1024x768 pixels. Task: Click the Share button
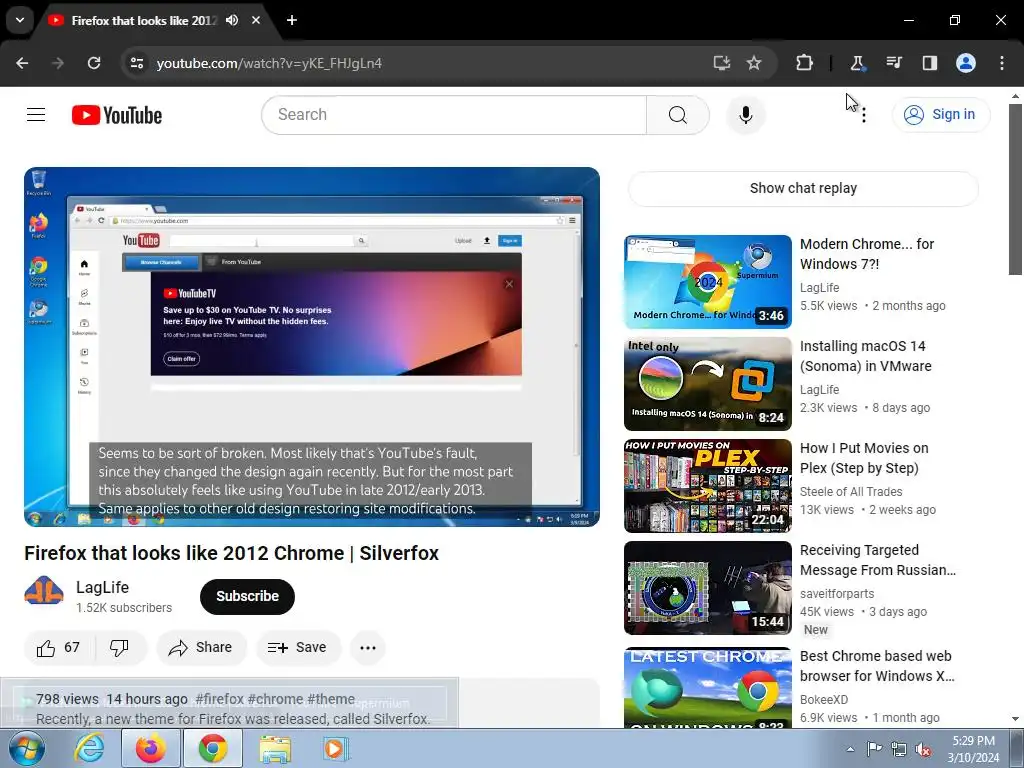pyautogui.click(x=201, y=648)
